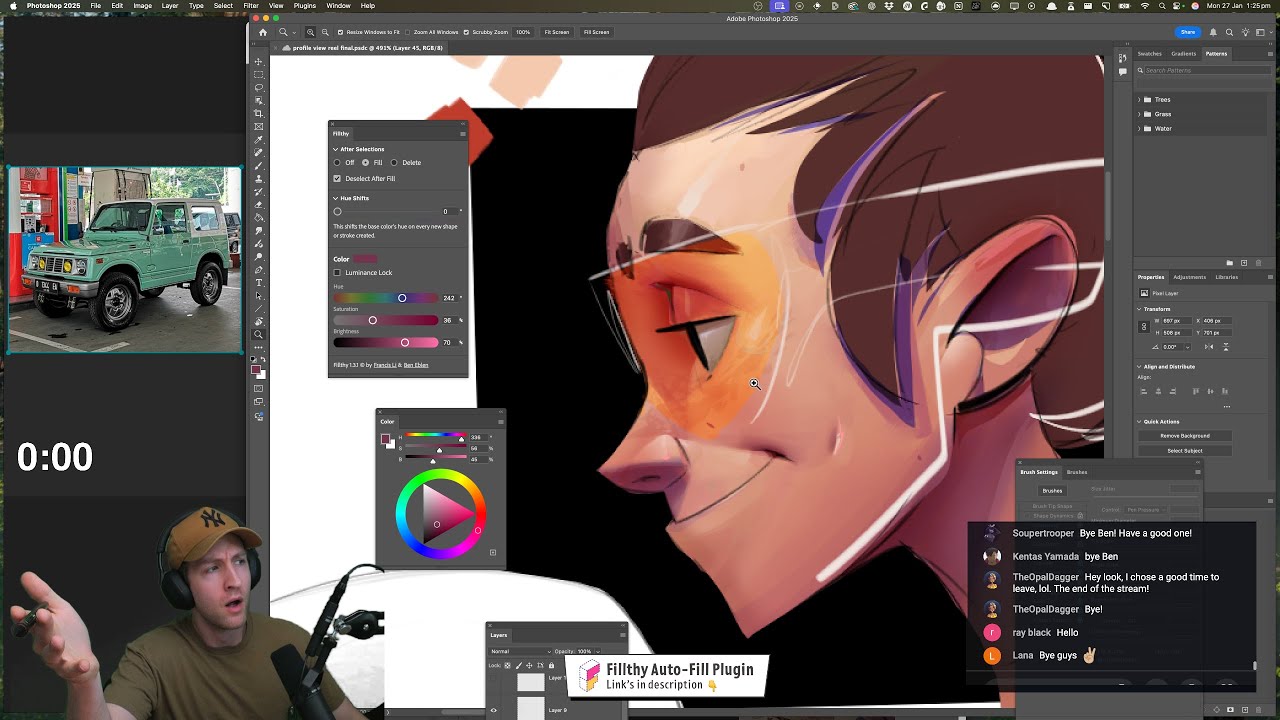
Task: Uncheck Deselect After Fill checkbox
Action: click(x=337, y=178)
